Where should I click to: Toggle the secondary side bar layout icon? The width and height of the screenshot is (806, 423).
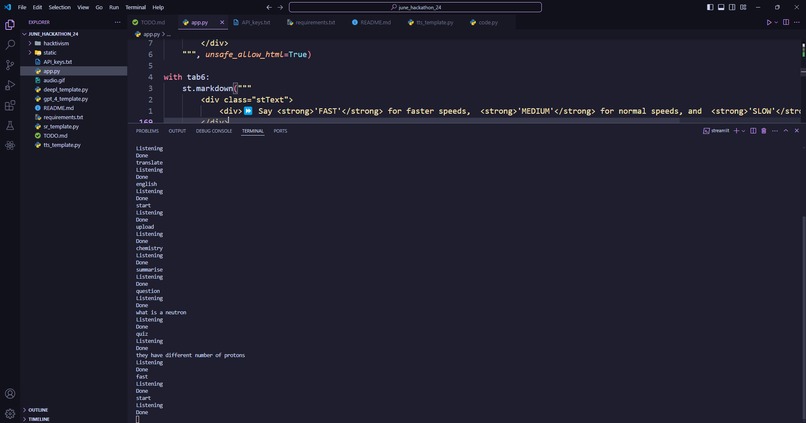[x=732, y=7]
